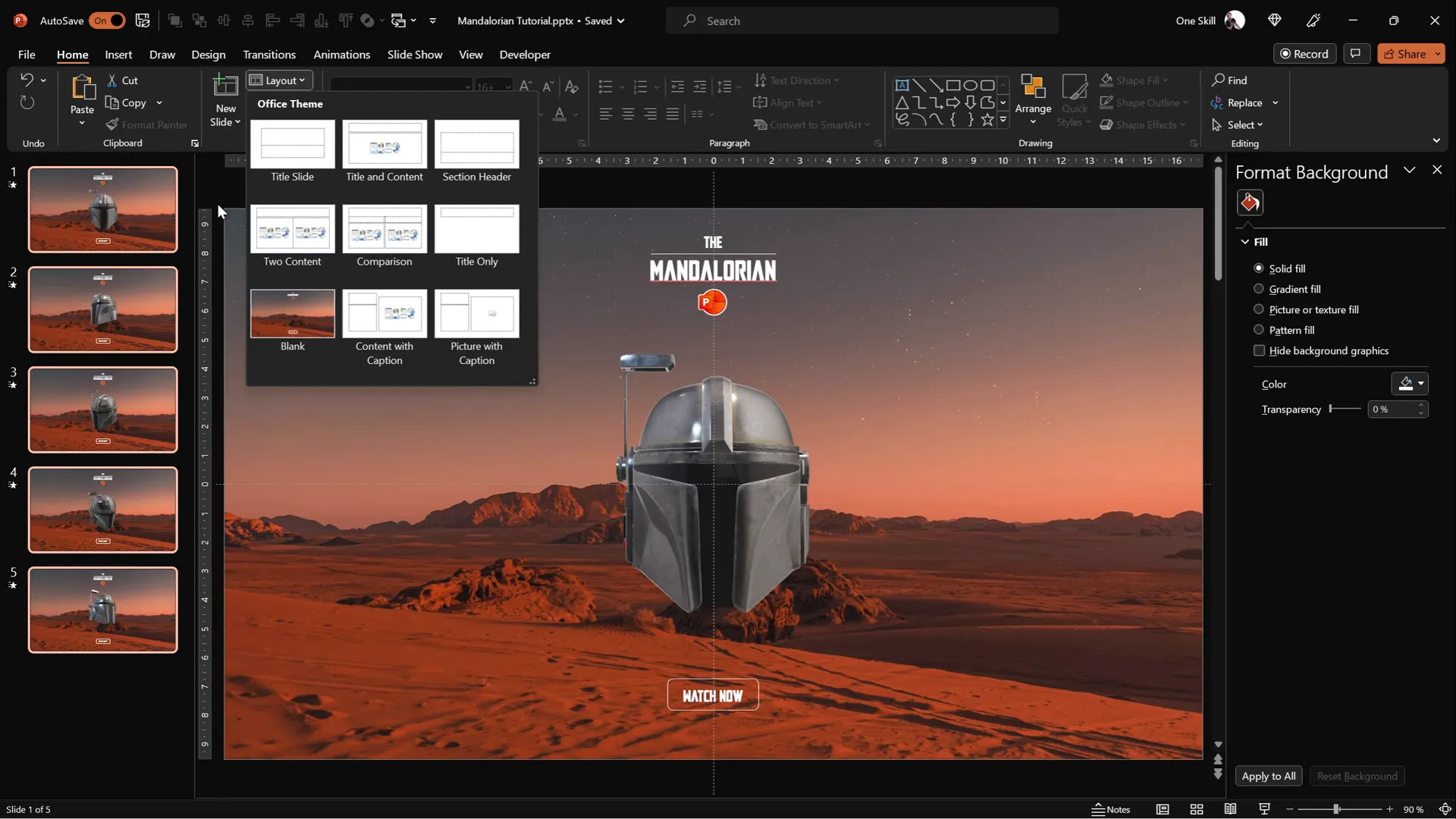Image resolution: width=1456 pixels, height=819 pixels.
Task: Toggle the AutoSave switch
Action: pos(107,20)
